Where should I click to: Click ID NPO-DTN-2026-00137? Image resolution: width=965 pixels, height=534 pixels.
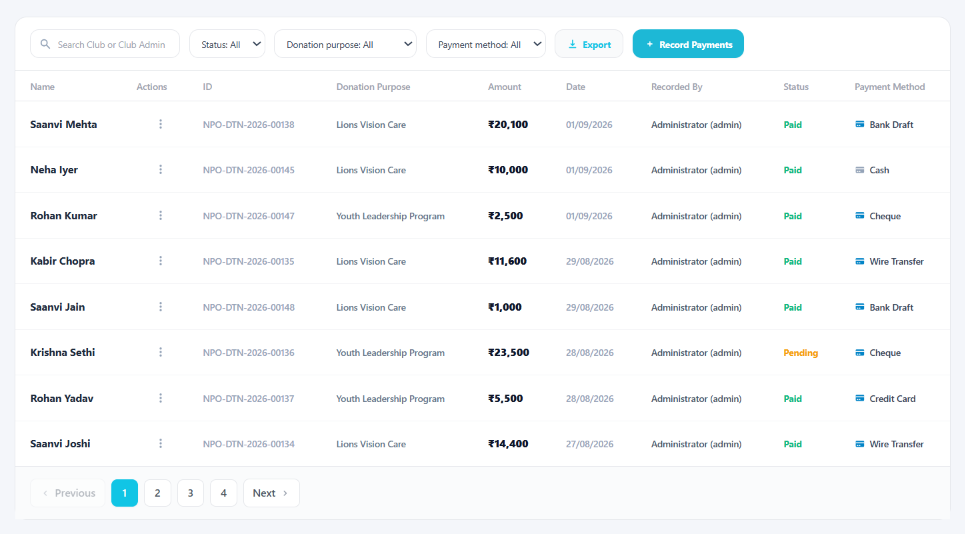(249, 399)
